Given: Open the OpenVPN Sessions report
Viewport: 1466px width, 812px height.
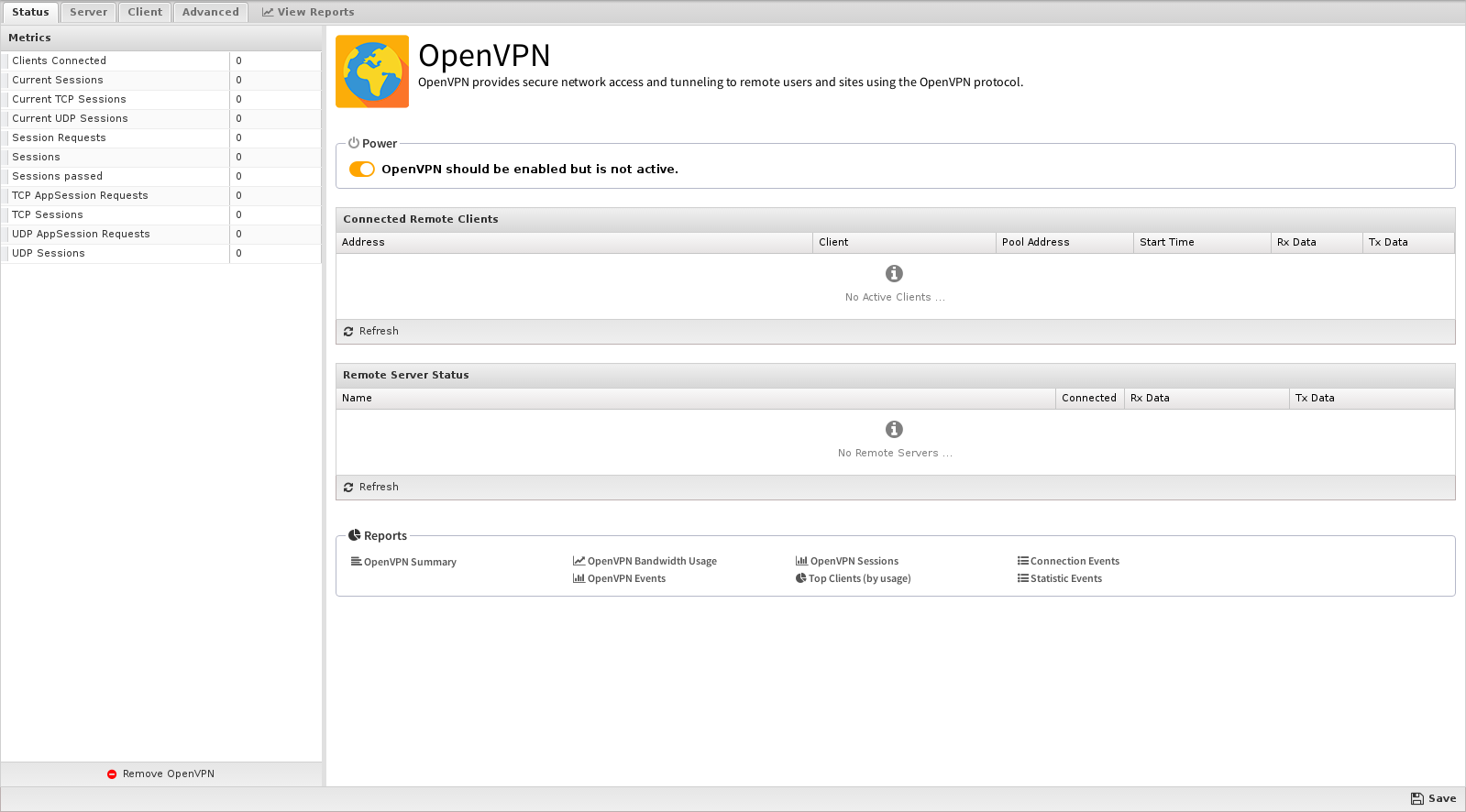Looking at the screenshot, I should tap(854, 561).
